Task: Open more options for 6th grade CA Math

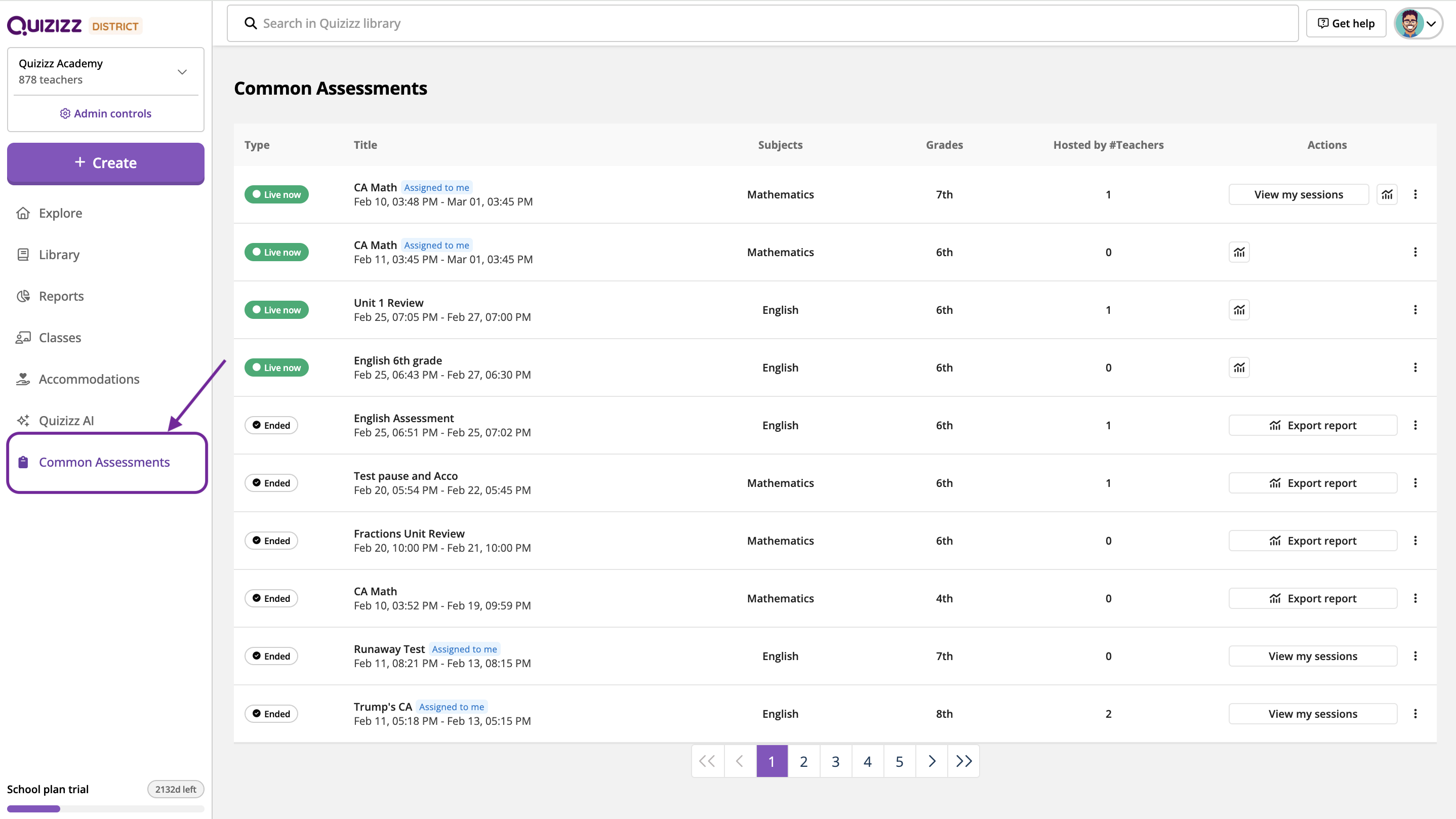Action: [x=1415, y=252]
